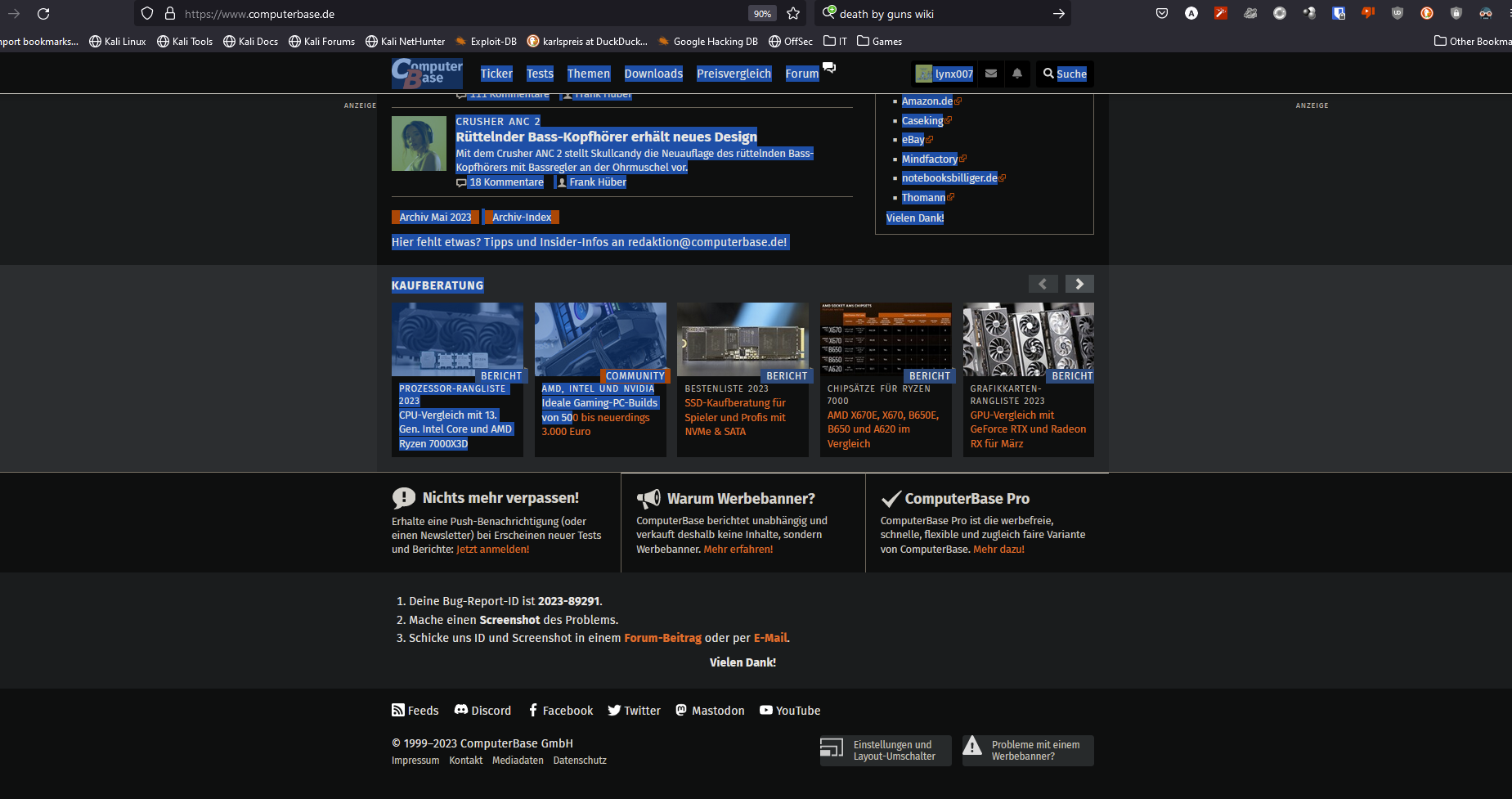The width and height of the screenshot is (1512, 799).
Task: Open the DuckDuckGo privacy extension icon
Action: click(x=1427, y=13)
